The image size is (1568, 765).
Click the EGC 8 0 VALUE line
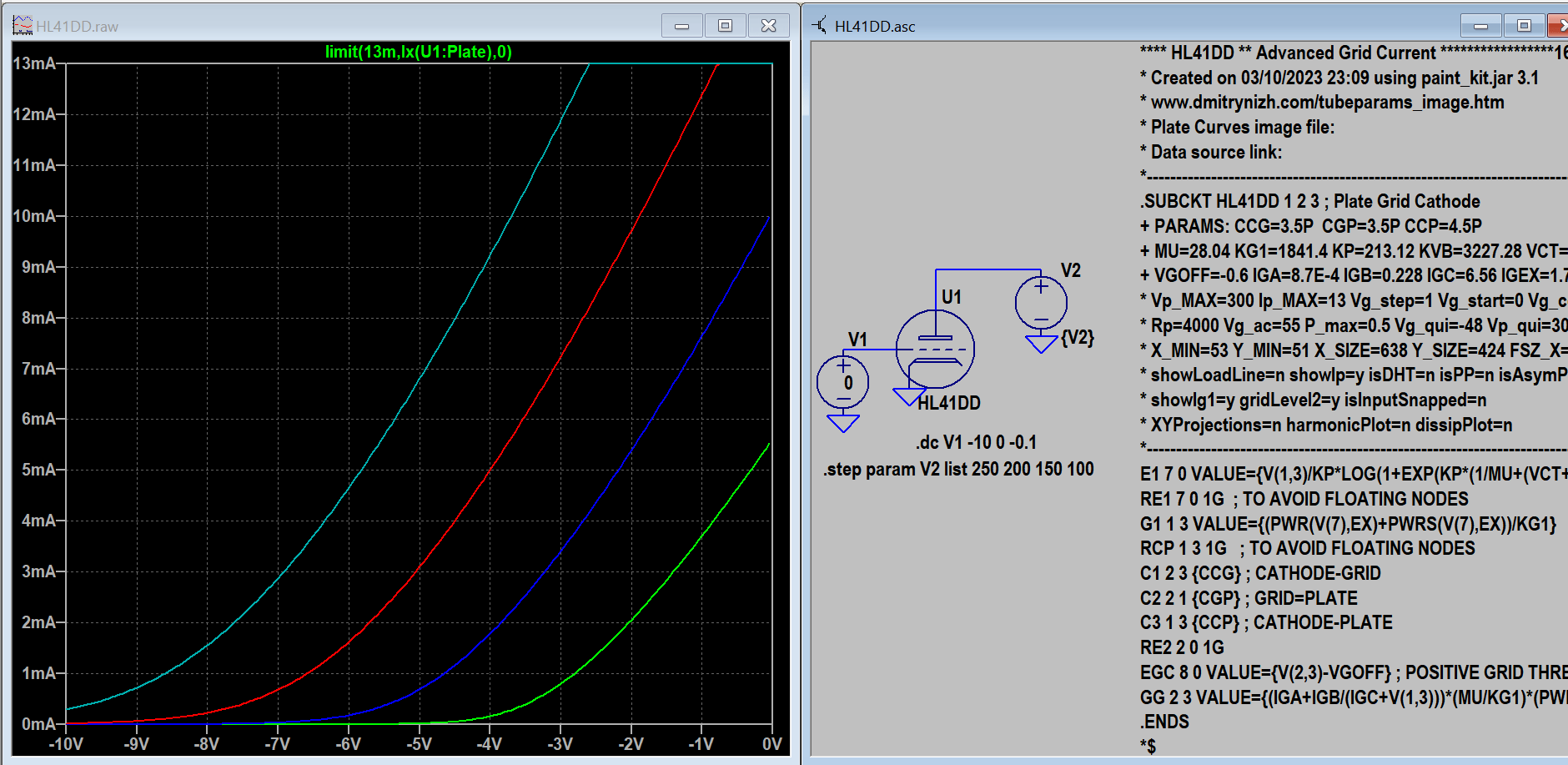click(x=1354, y=672)
